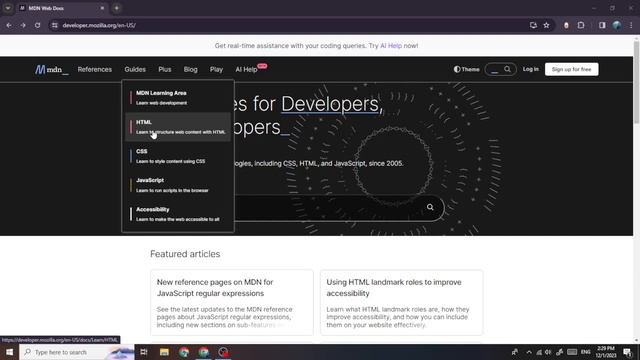Screen dimensions: 640x360
Task: Select MDN Learning Area menu entry
Action: pyautogui.click(x=178, y=98)
